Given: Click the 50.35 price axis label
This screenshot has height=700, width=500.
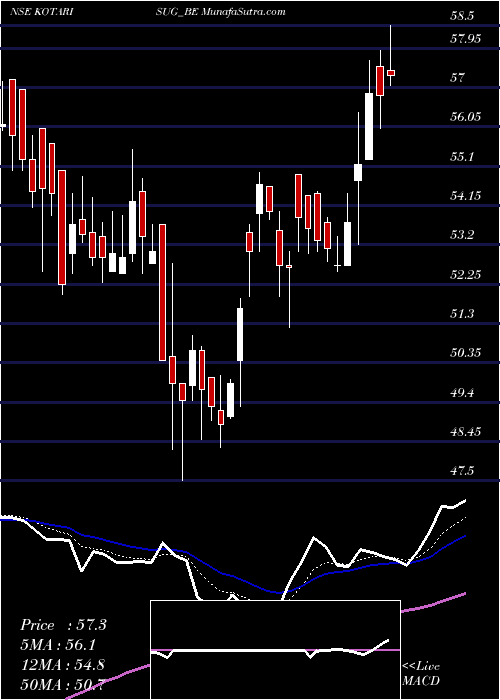Looking at the screenshot, I should [466, 353].
